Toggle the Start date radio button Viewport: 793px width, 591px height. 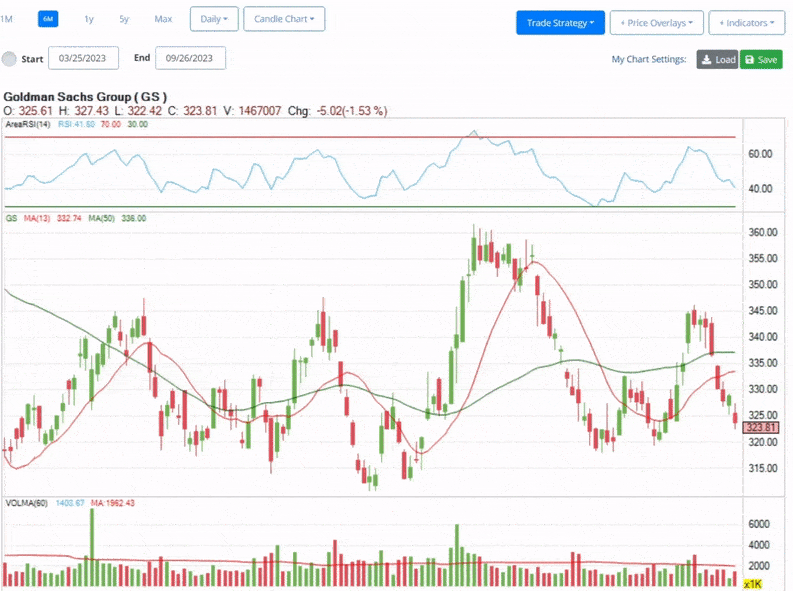click(10, 59)
